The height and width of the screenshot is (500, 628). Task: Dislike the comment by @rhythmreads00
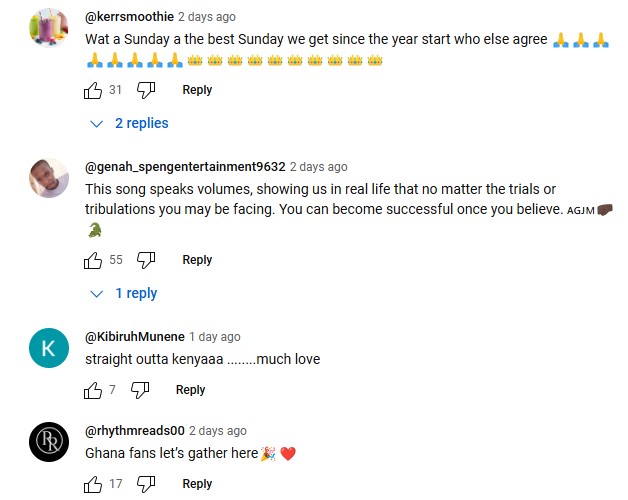pyautogui.click(x=146, y=484)
